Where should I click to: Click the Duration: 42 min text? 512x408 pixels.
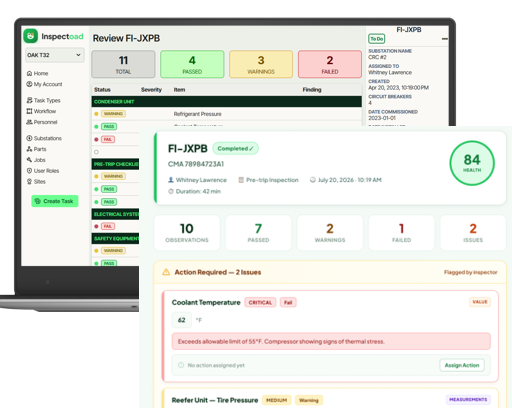pos(198,191)
